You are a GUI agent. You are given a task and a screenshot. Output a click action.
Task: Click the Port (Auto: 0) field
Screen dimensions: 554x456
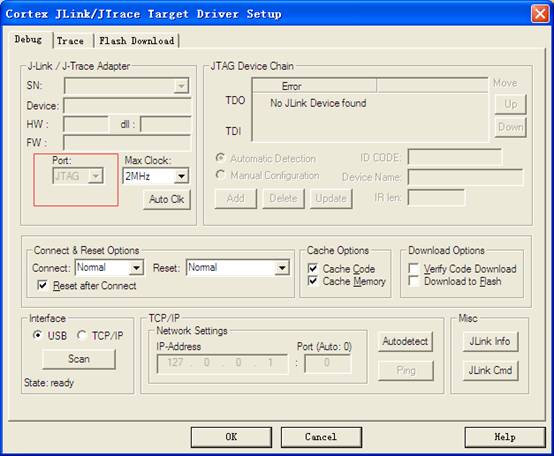pos(328,363)
